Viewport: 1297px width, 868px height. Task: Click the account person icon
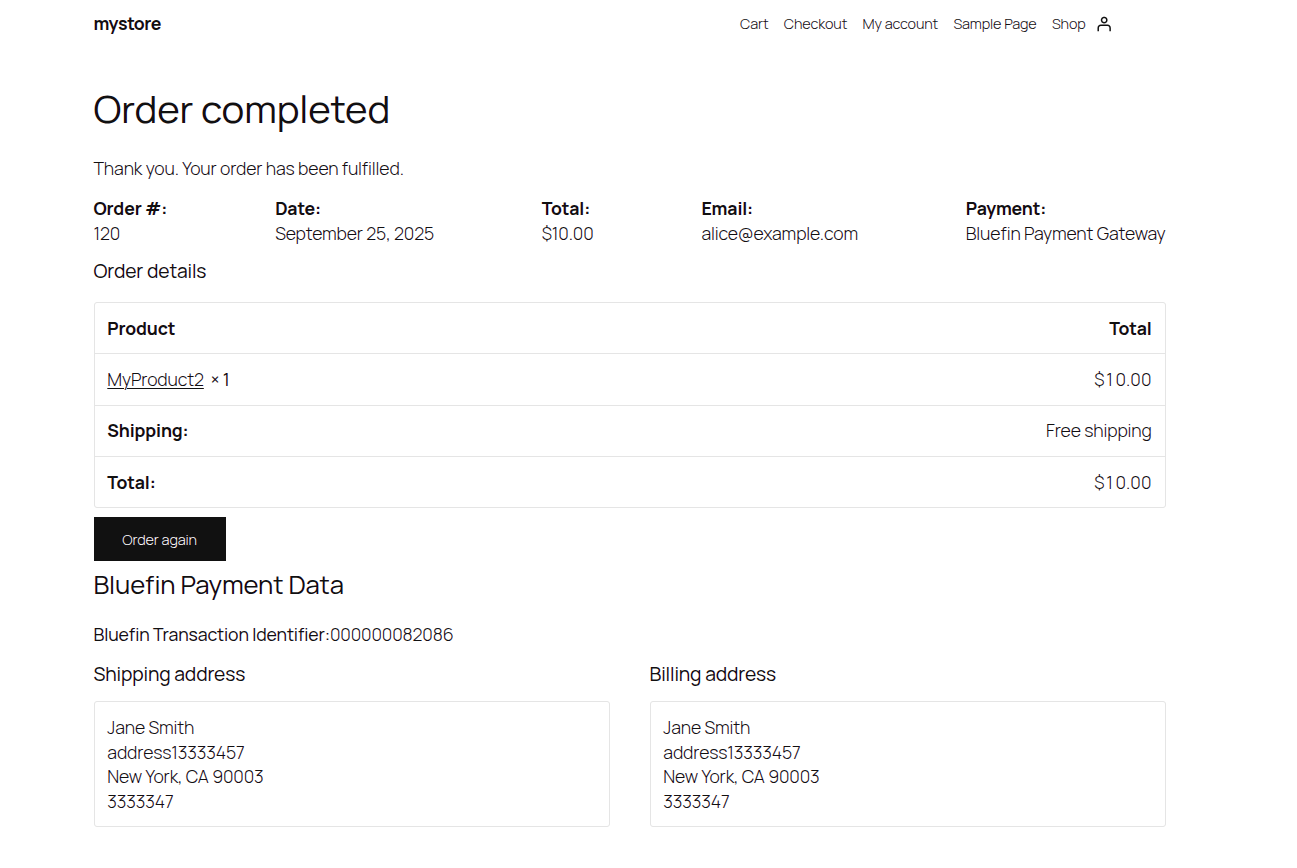[1104, 23]
